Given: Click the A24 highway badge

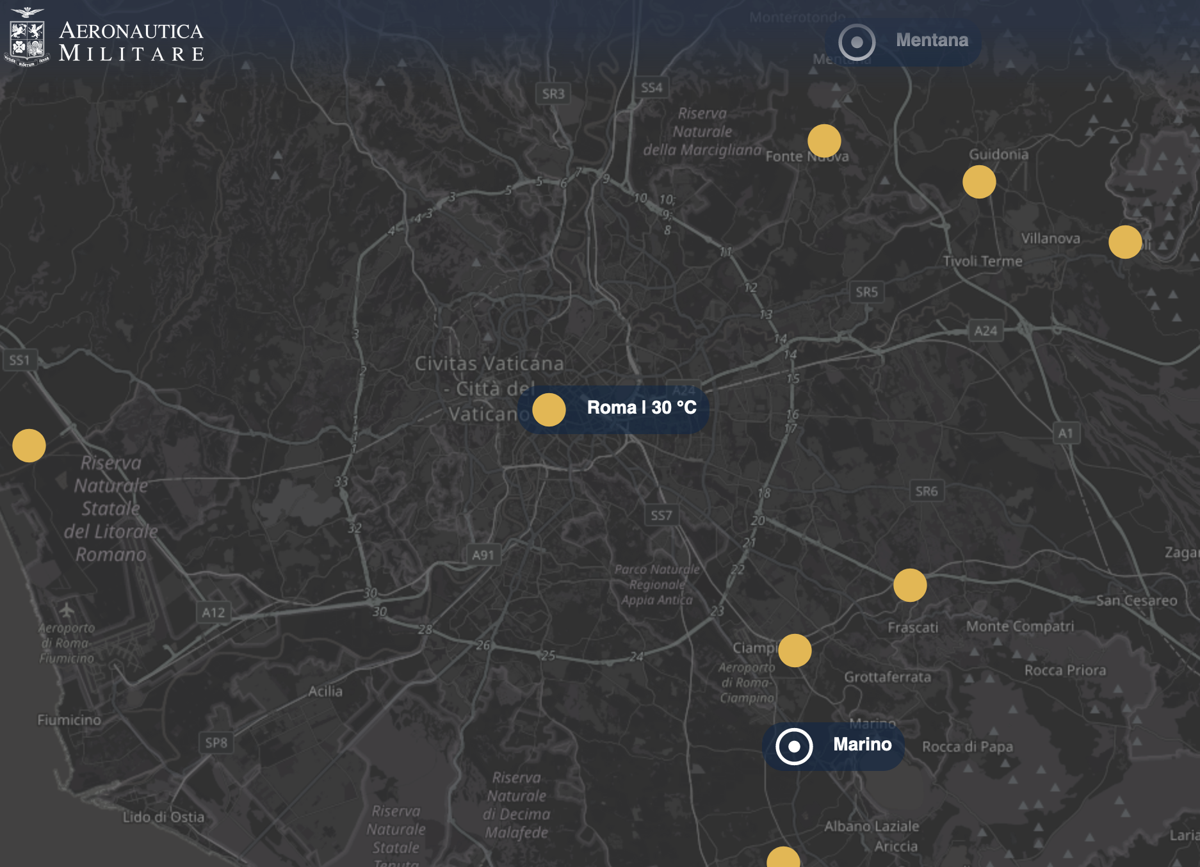Looking at the screenshot, I should coord(986,330).
